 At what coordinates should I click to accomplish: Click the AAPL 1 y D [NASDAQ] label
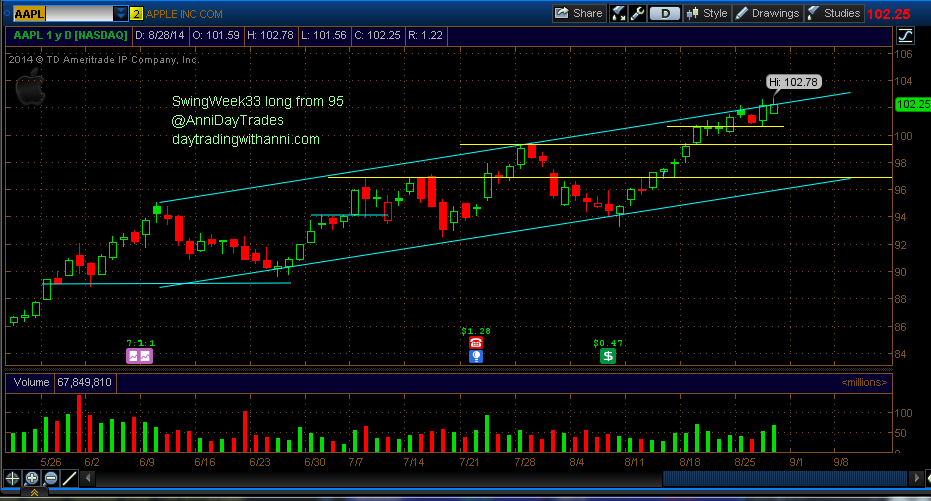(70, 36)
